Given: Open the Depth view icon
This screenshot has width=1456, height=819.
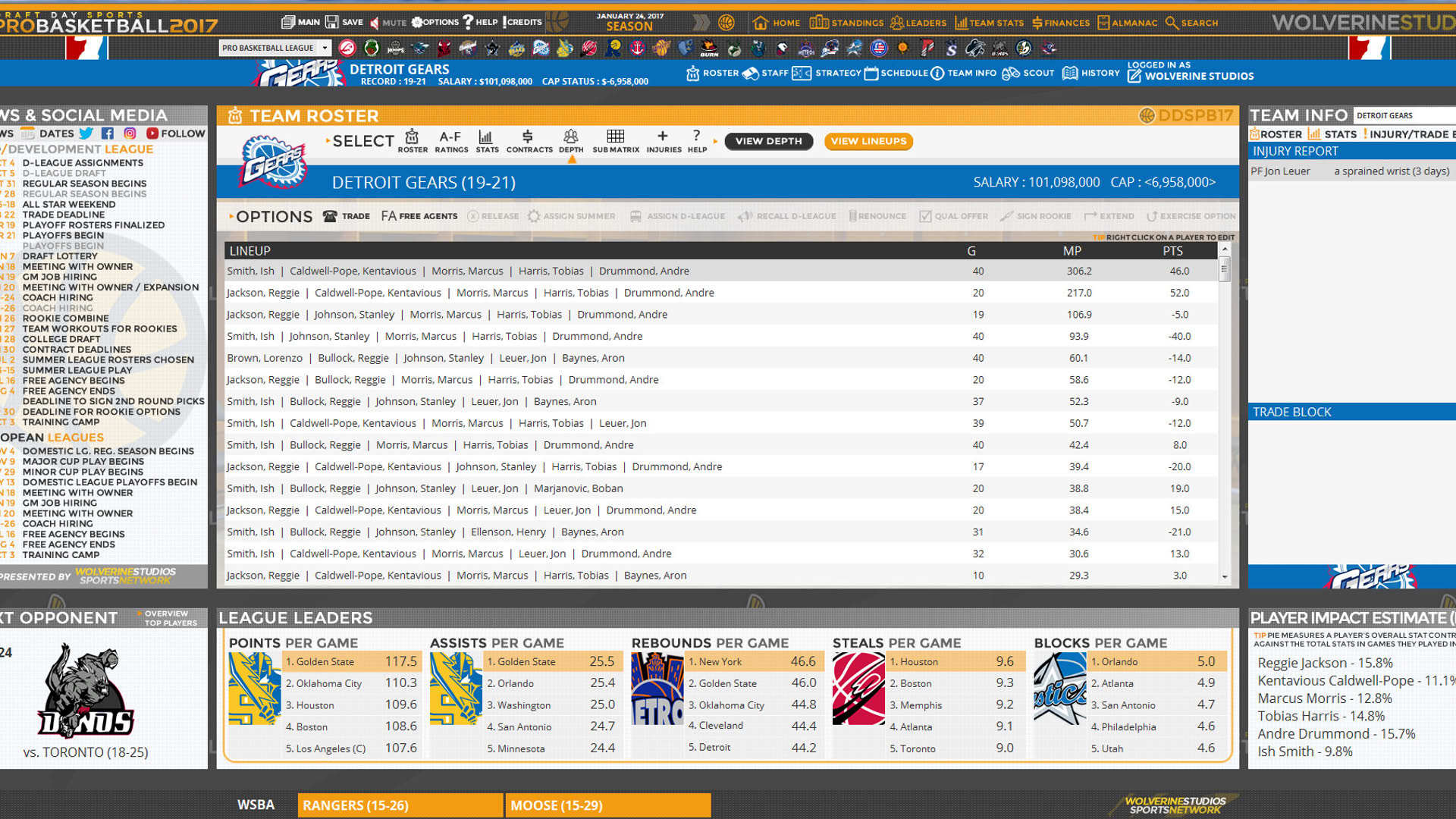Looking at the screenshot, I should click(571, 141).
